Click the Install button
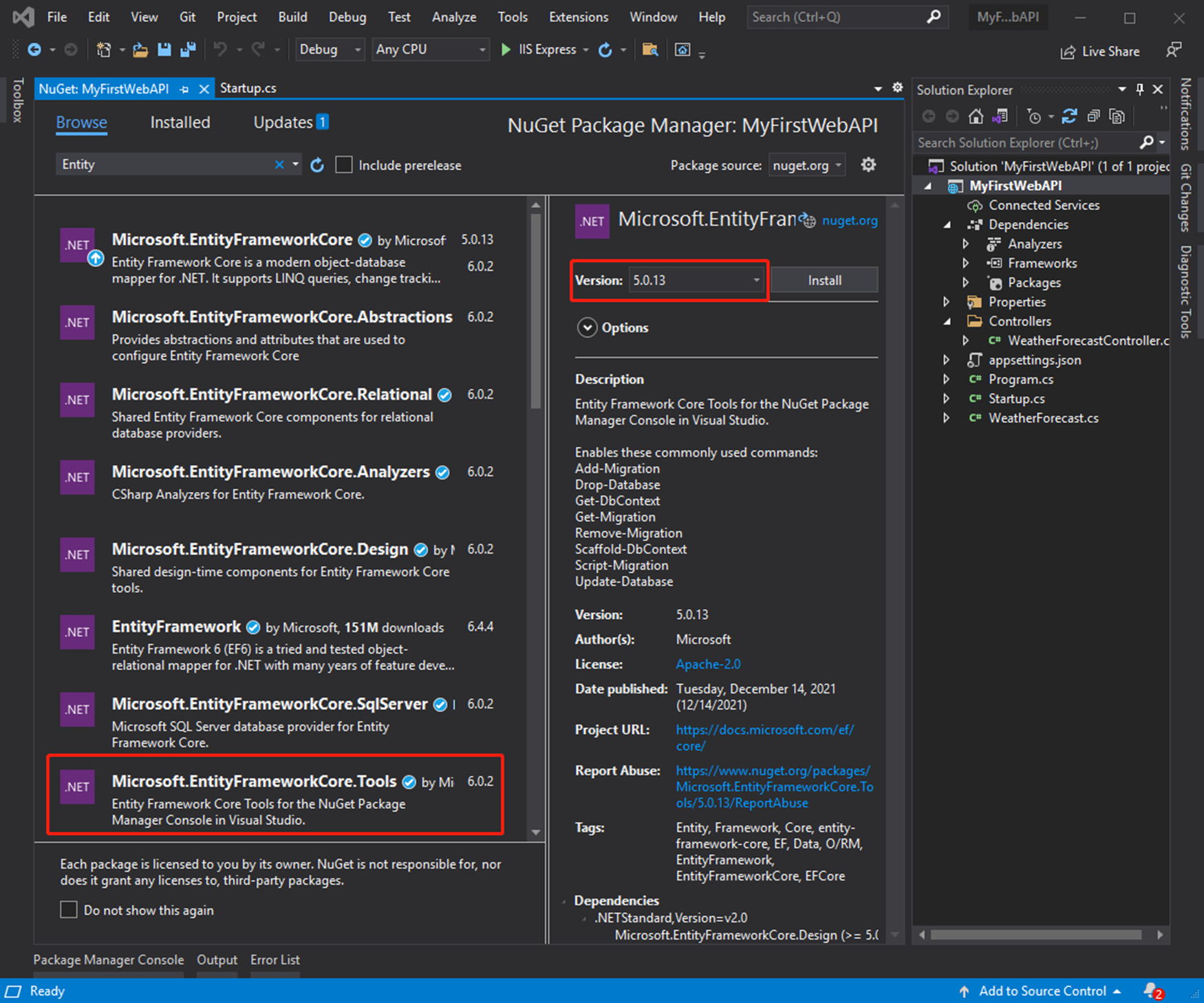Screen dimensions: 1204x1003 824,280
